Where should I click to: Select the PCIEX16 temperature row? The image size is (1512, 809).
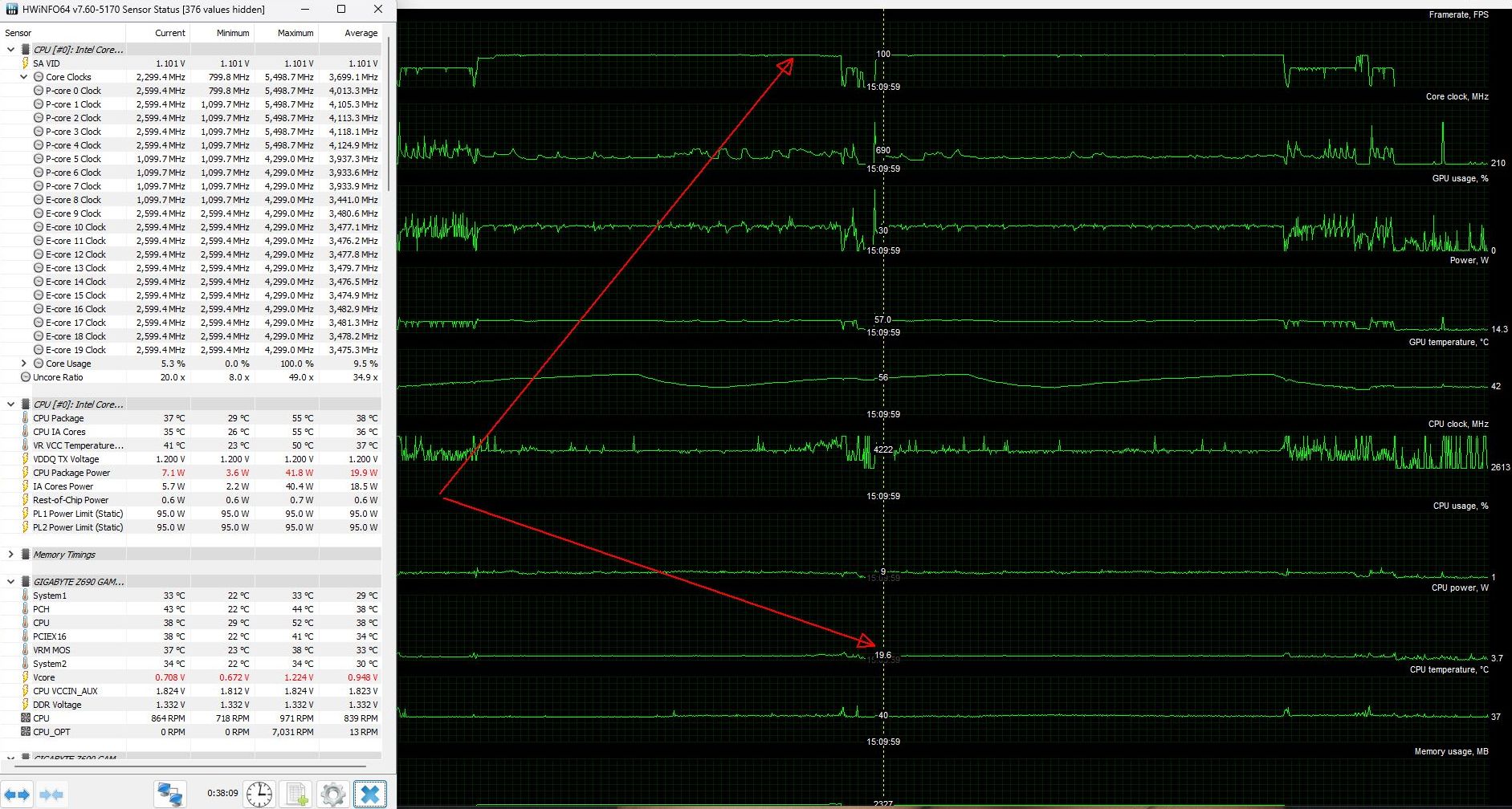[x=191, y=636]
